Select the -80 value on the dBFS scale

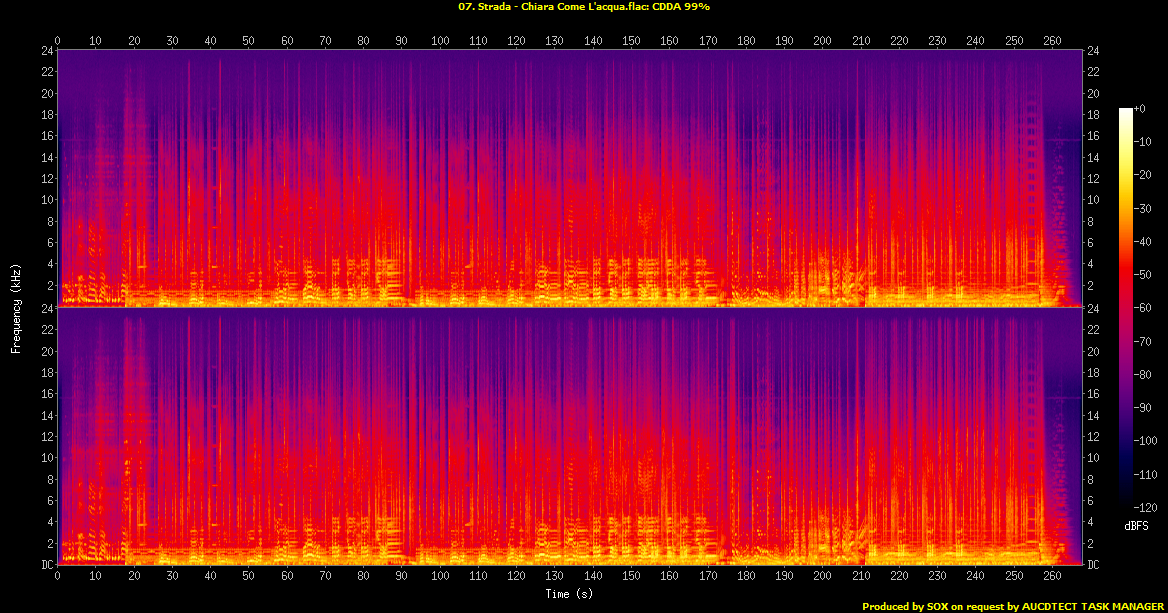pyautogui.click(x=1143, y=375)
